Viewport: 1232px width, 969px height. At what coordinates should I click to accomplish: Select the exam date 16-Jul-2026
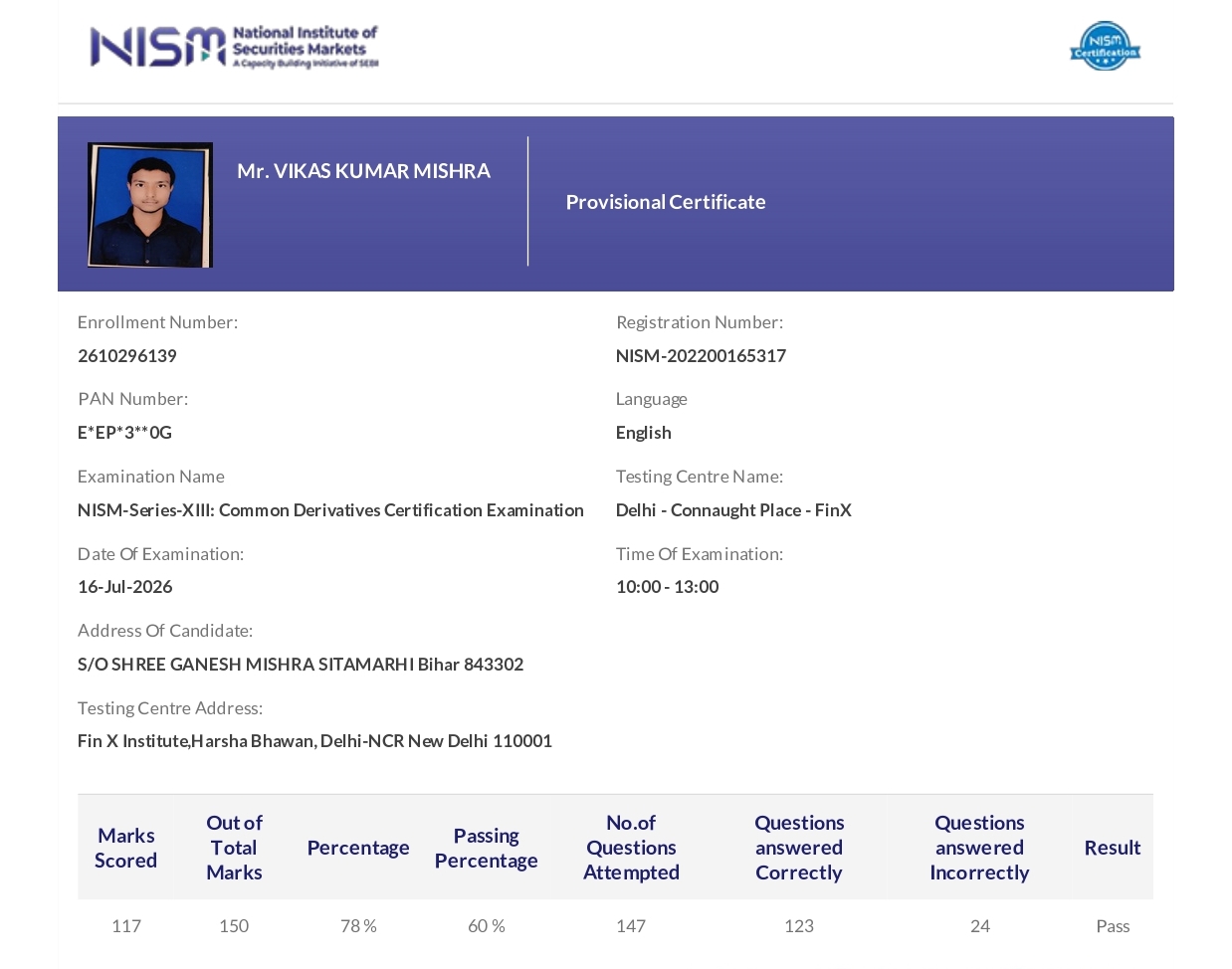tap(125, 587)
